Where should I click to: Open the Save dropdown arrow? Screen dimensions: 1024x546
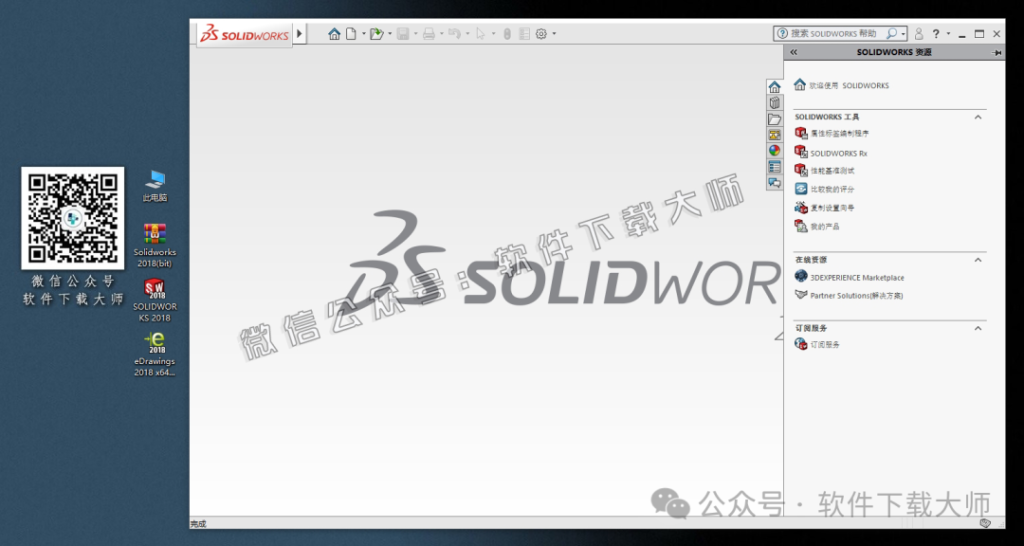coord(415,34)
